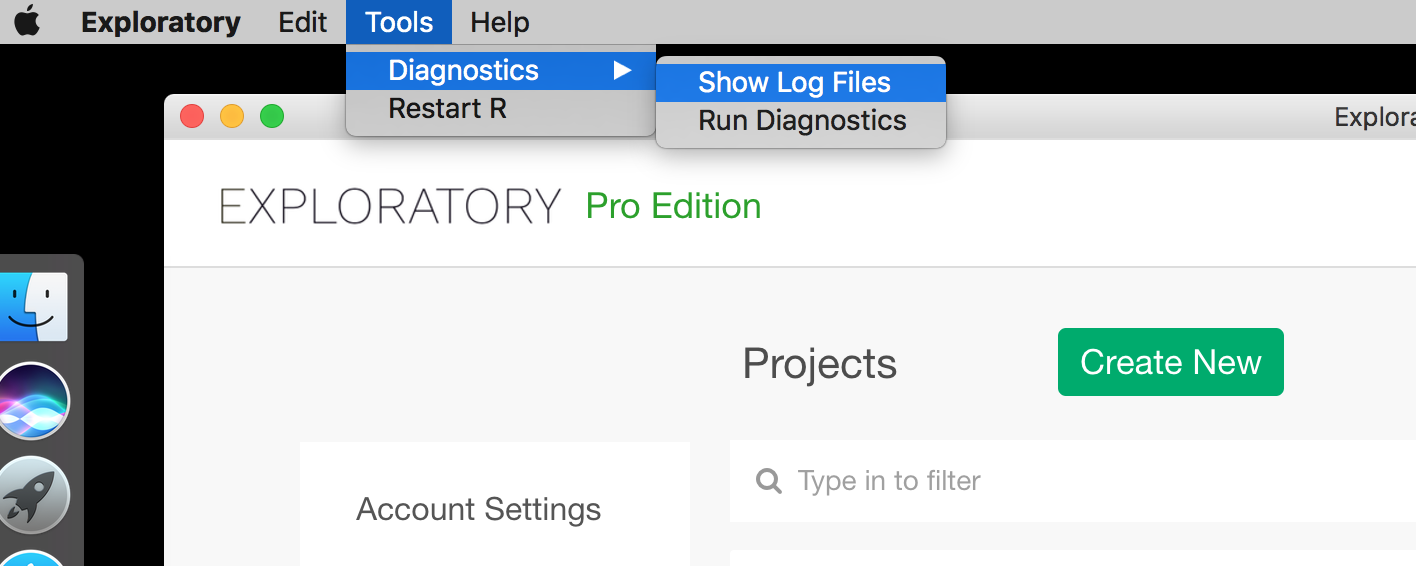Click the Pro Edition label

coord(673,206)
